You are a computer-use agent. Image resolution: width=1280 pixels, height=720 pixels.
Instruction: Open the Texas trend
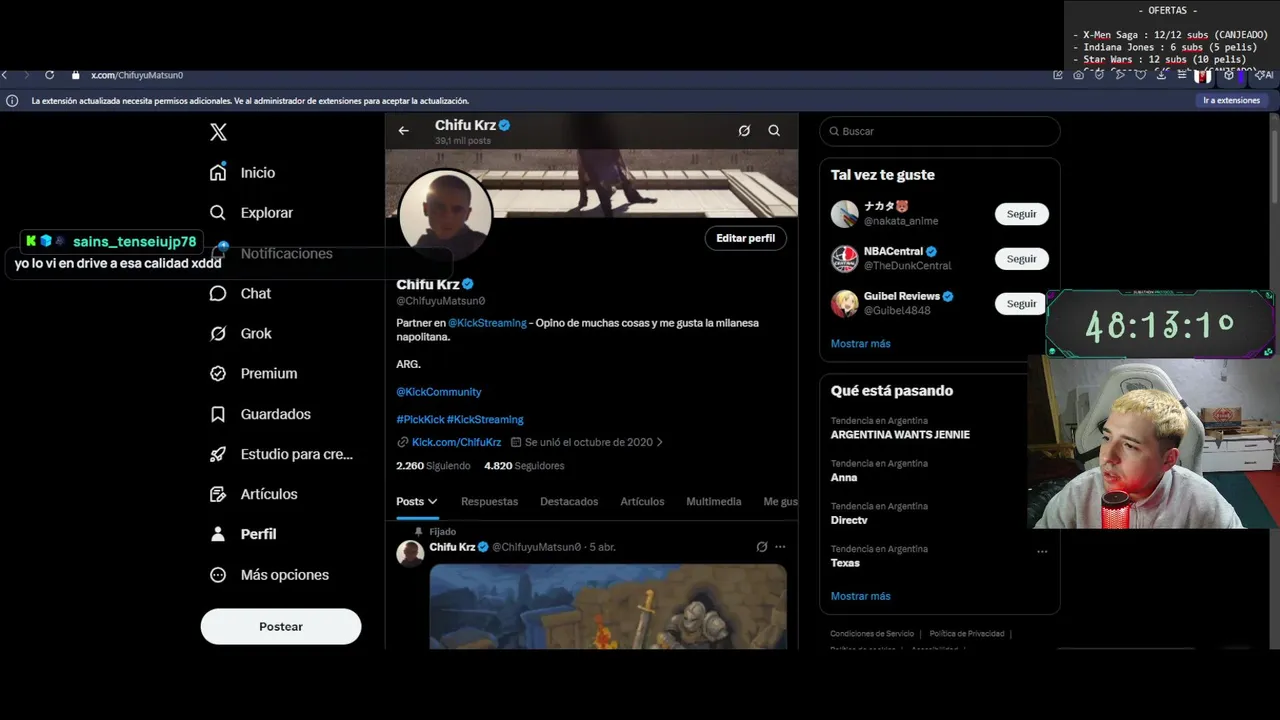click(845, 563)
